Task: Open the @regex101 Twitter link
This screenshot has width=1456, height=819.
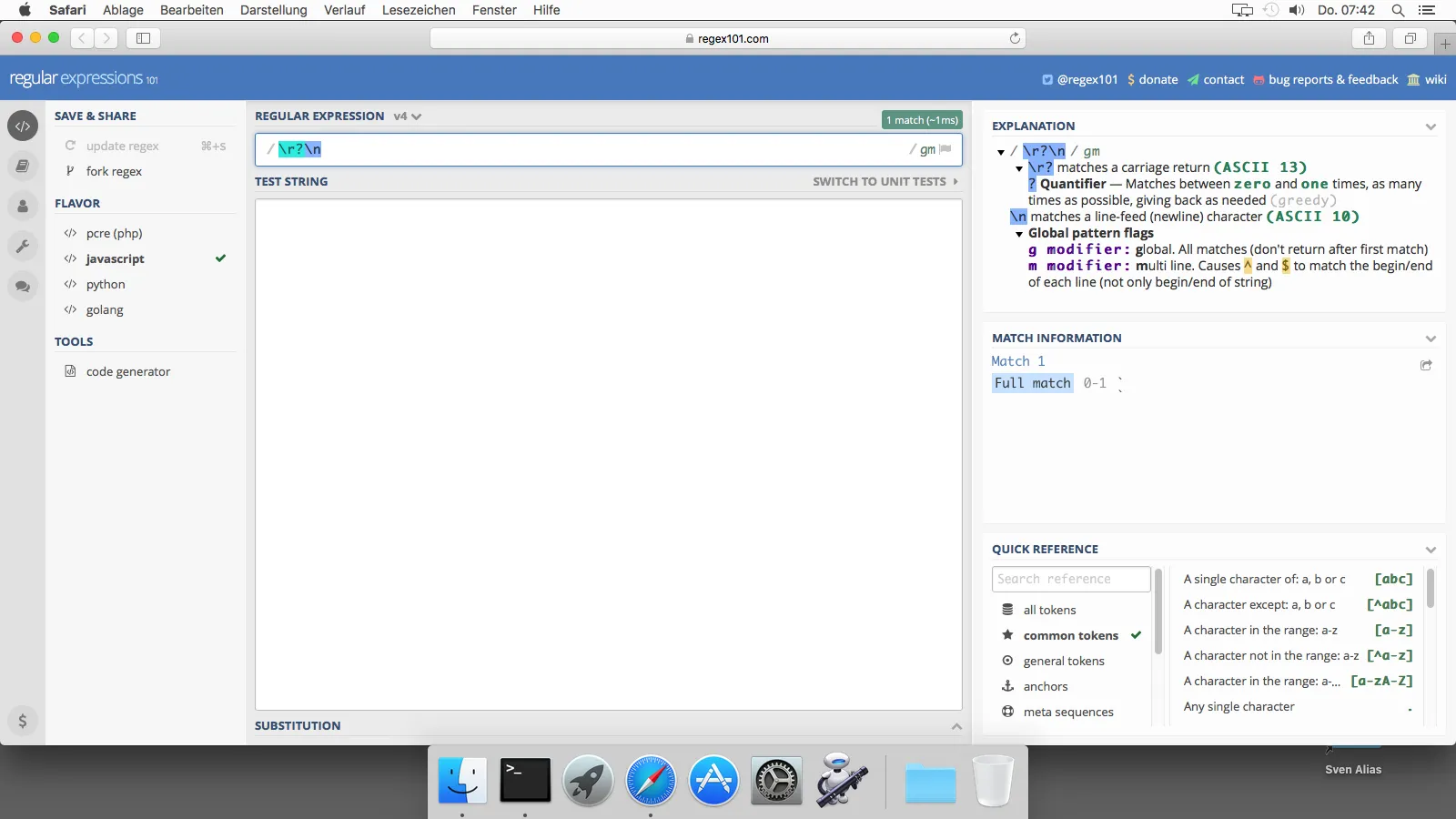Action: 1080,80
